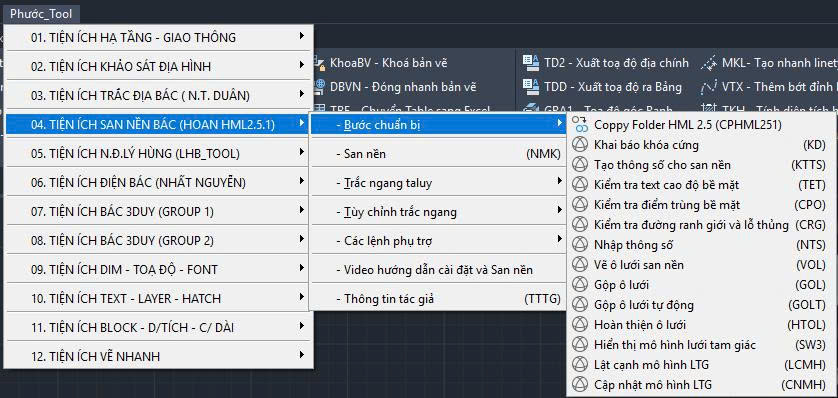
Task: Click icon beside Gộp ô lưới tự động
Action: [x=580, y=305]
